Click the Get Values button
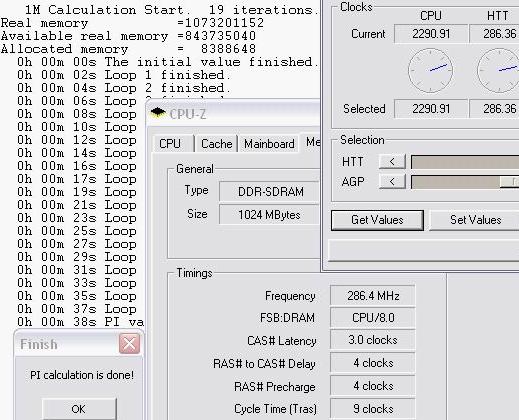This screenshot has width=519, height=420. click(x=377, y=220)
